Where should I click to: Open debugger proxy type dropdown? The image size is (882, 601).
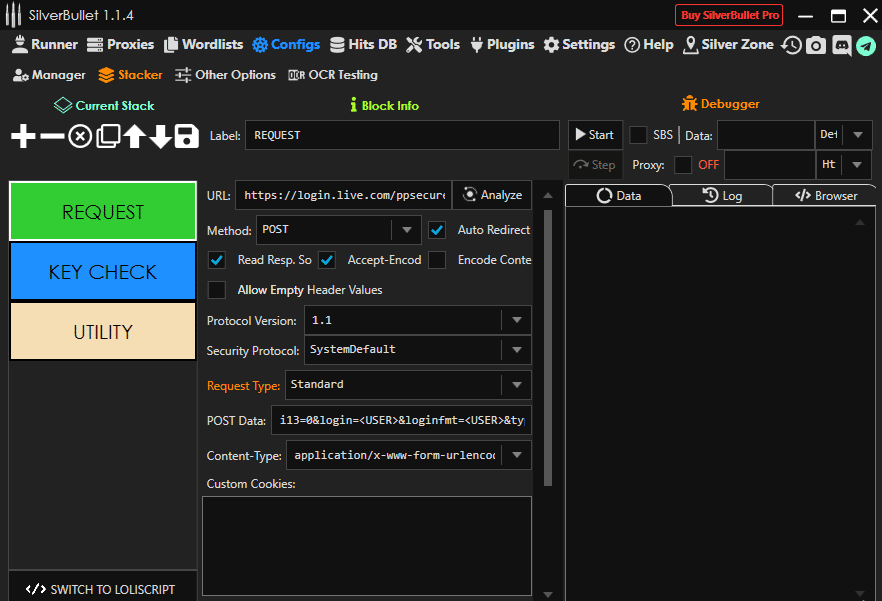click(x=857, y=165)
